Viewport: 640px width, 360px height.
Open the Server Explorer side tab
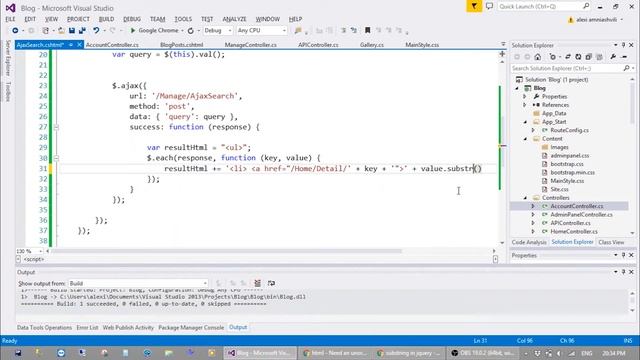[x=7, y=58]
